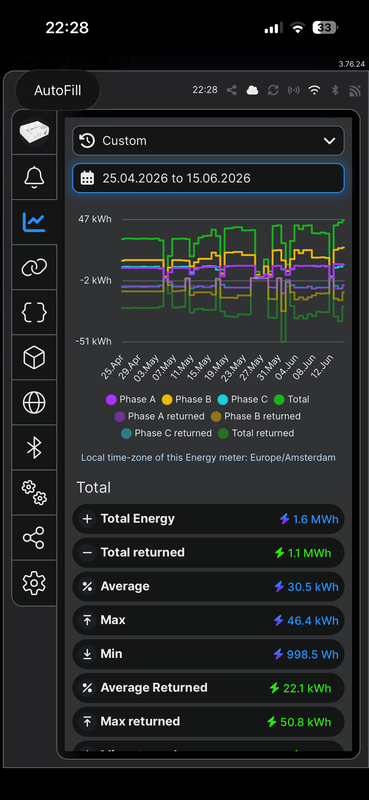Click the app Wi-Fi status icon
The width and height of the screenshot is (369, 800).
coord(314,90)
